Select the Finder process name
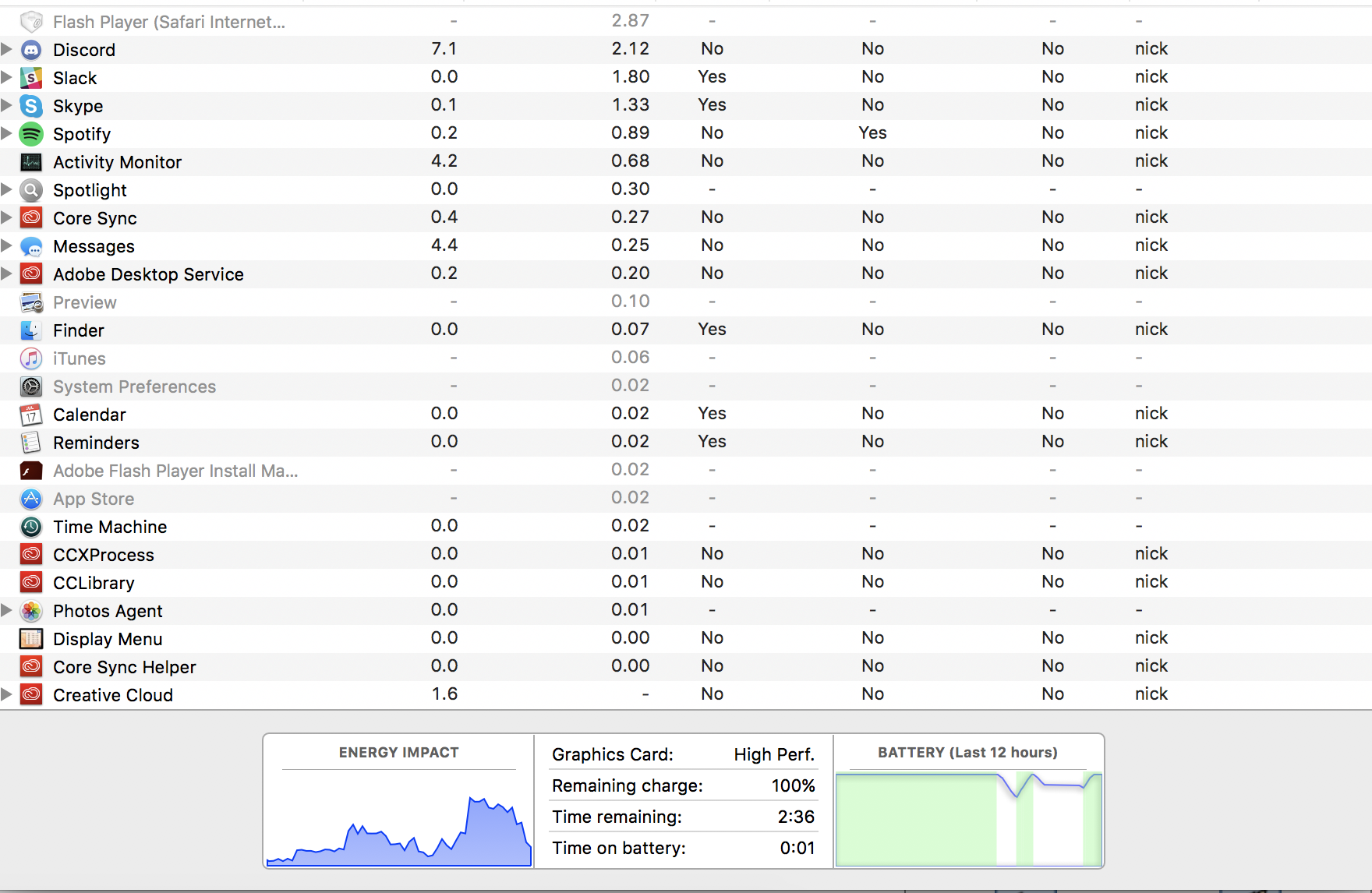Image resolution: width=1372 pixels, height=893 pixels. (x=79, y=330)
